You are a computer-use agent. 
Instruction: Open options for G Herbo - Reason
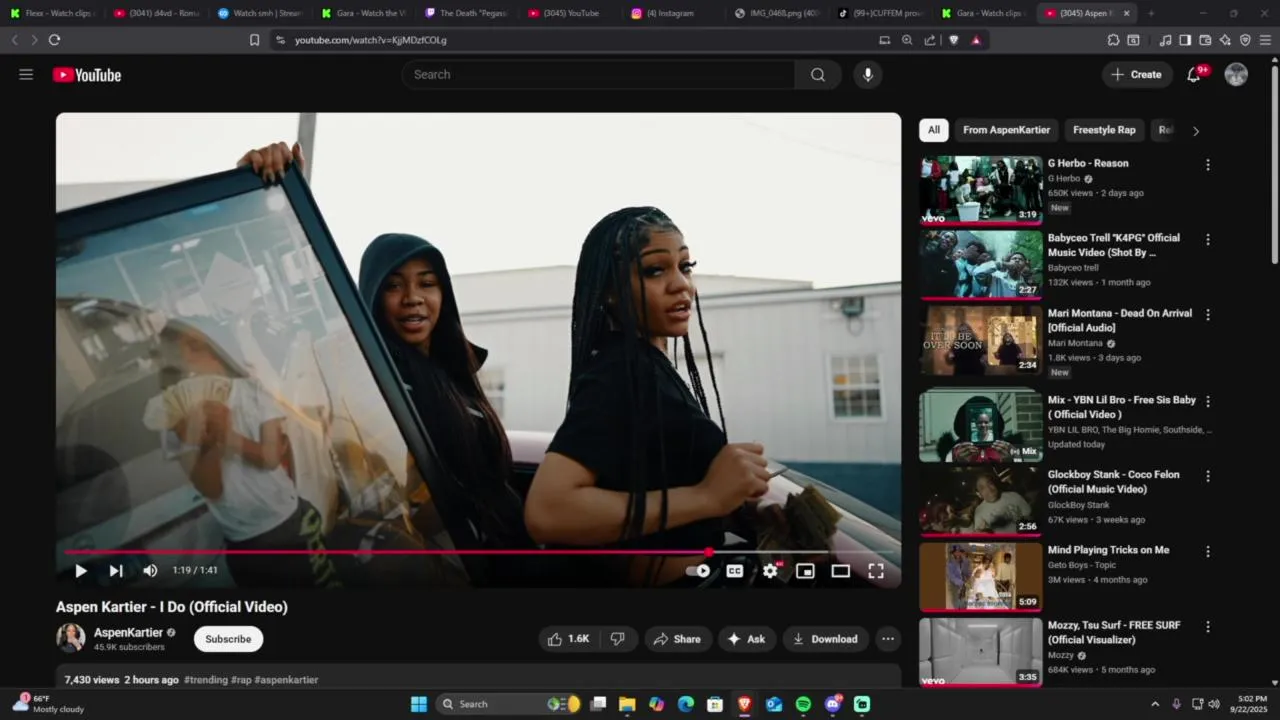tap(1207, 165)
